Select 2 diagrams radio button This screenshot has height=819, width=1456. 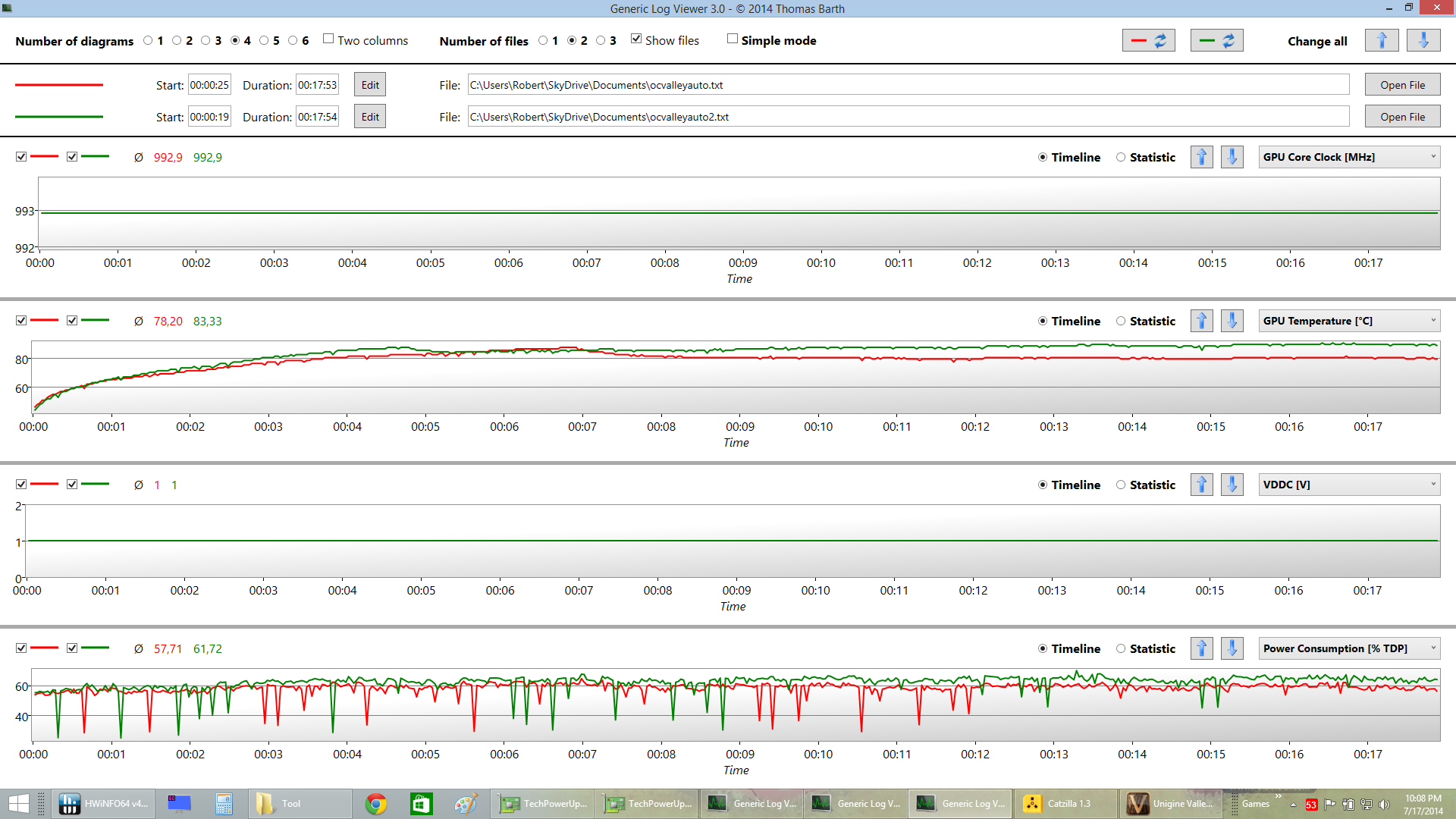click(177, 41)
